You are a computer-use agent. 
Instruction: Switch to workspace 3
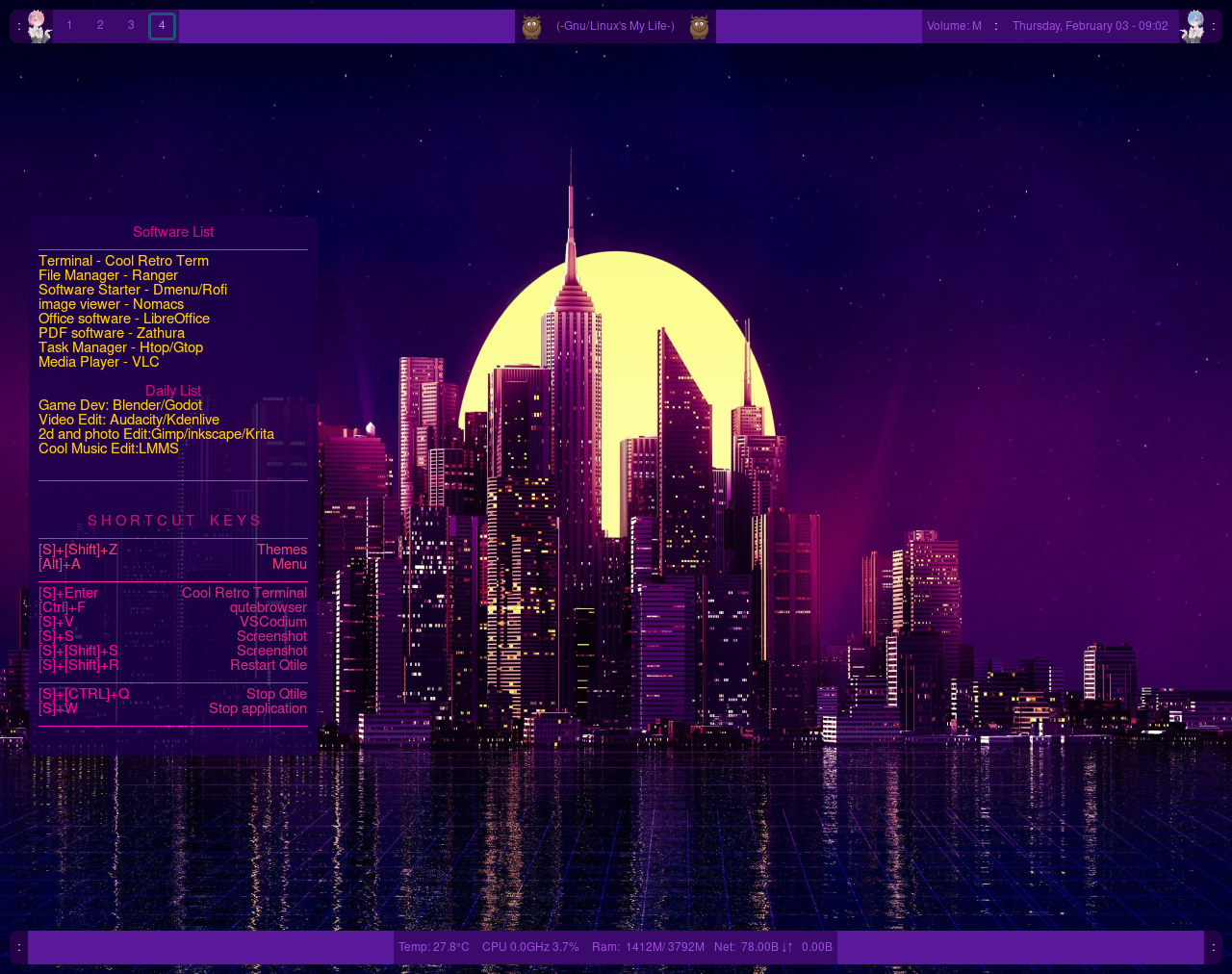[131, 26]
